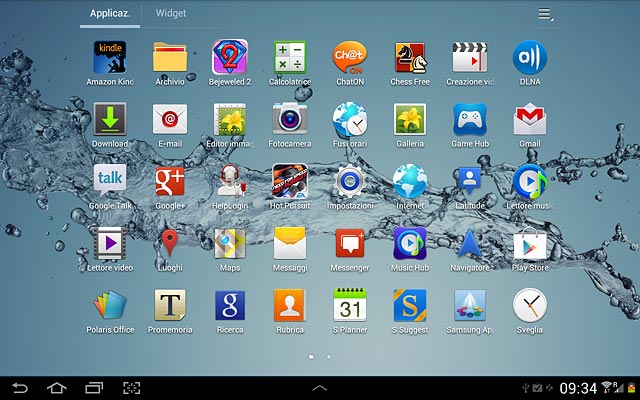This screenshot has width=640, height=400.
Task: Tap the screenshot capture button
Action: click(x=131, y=387)
